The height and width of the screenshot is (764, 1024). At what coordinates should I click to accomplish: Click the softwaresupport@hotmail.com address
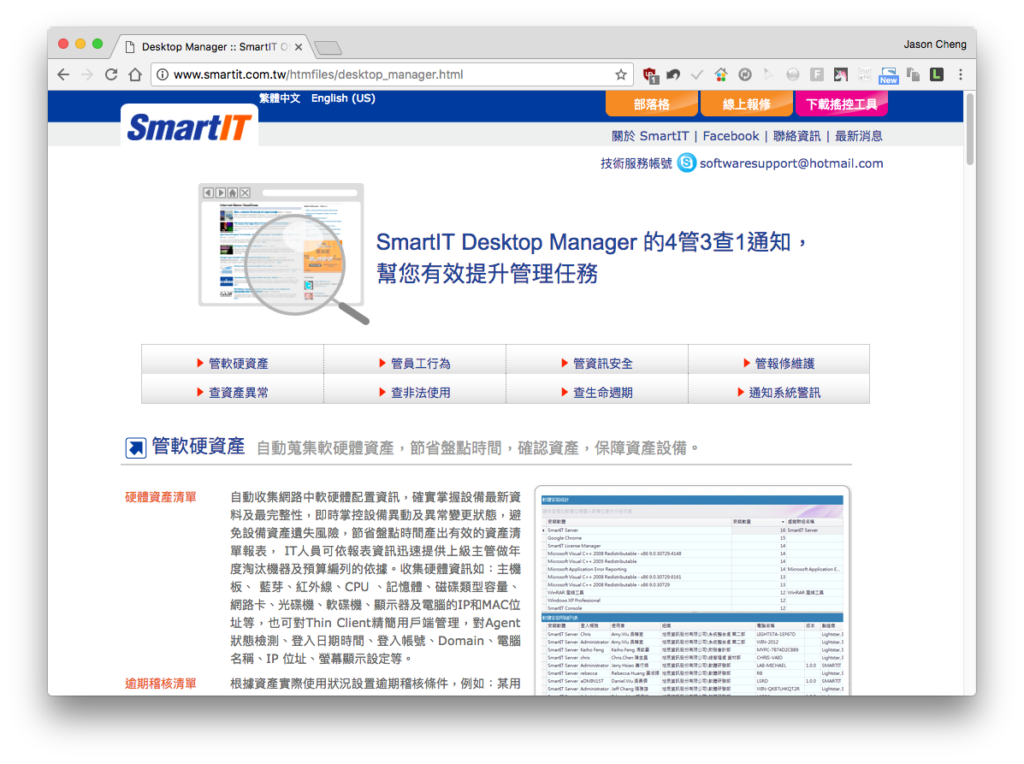tap(792, 163)
